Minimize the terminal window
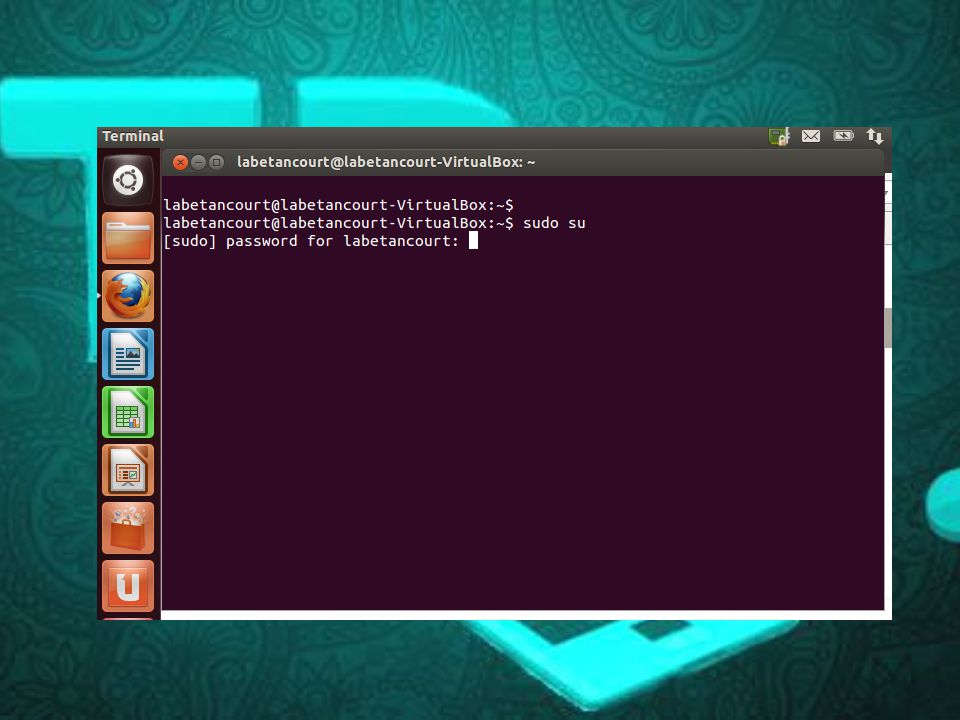 pos(198,162)
